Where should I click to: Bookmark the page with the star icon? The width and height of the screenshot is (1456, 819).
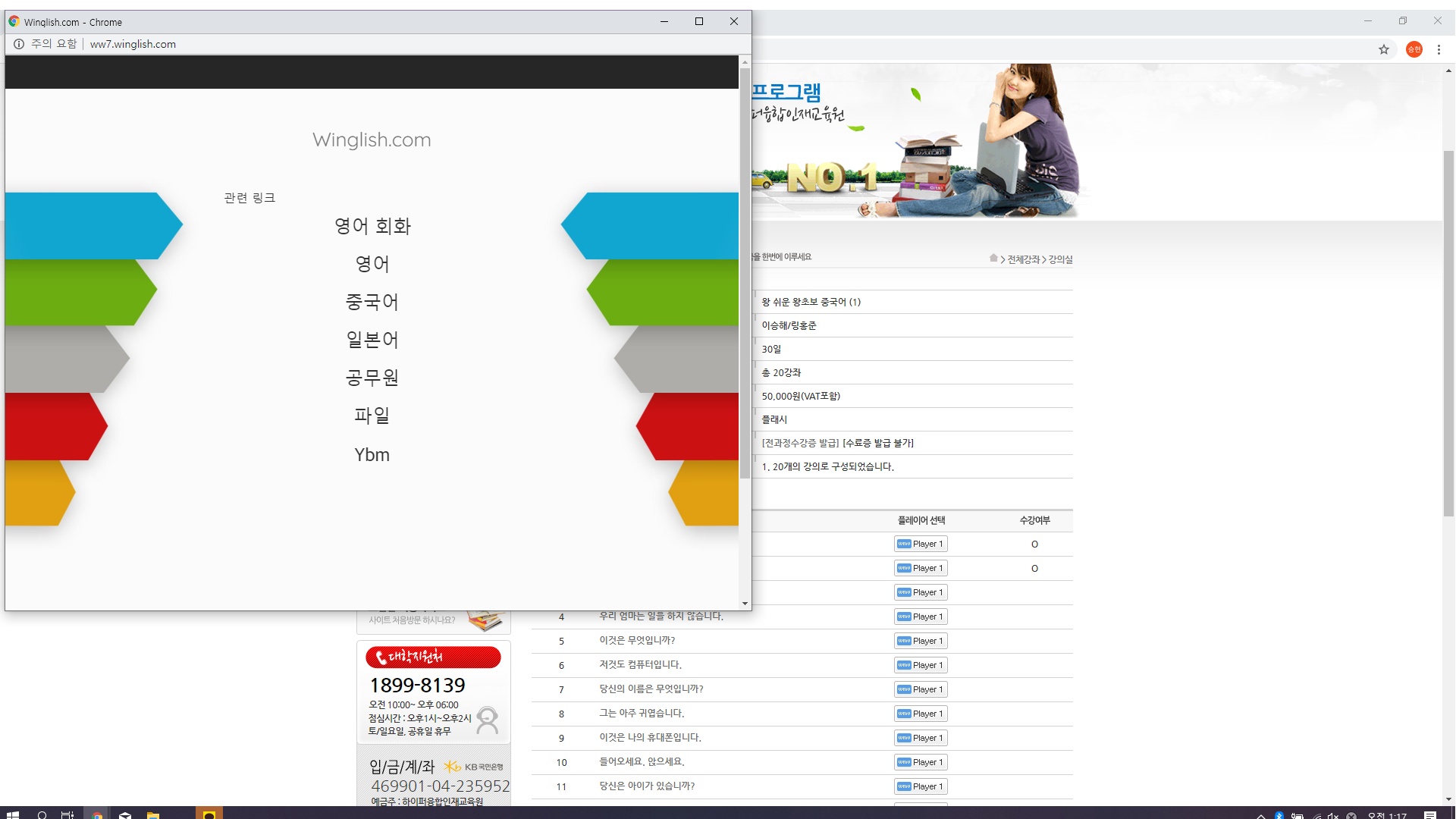(1384, 49)
